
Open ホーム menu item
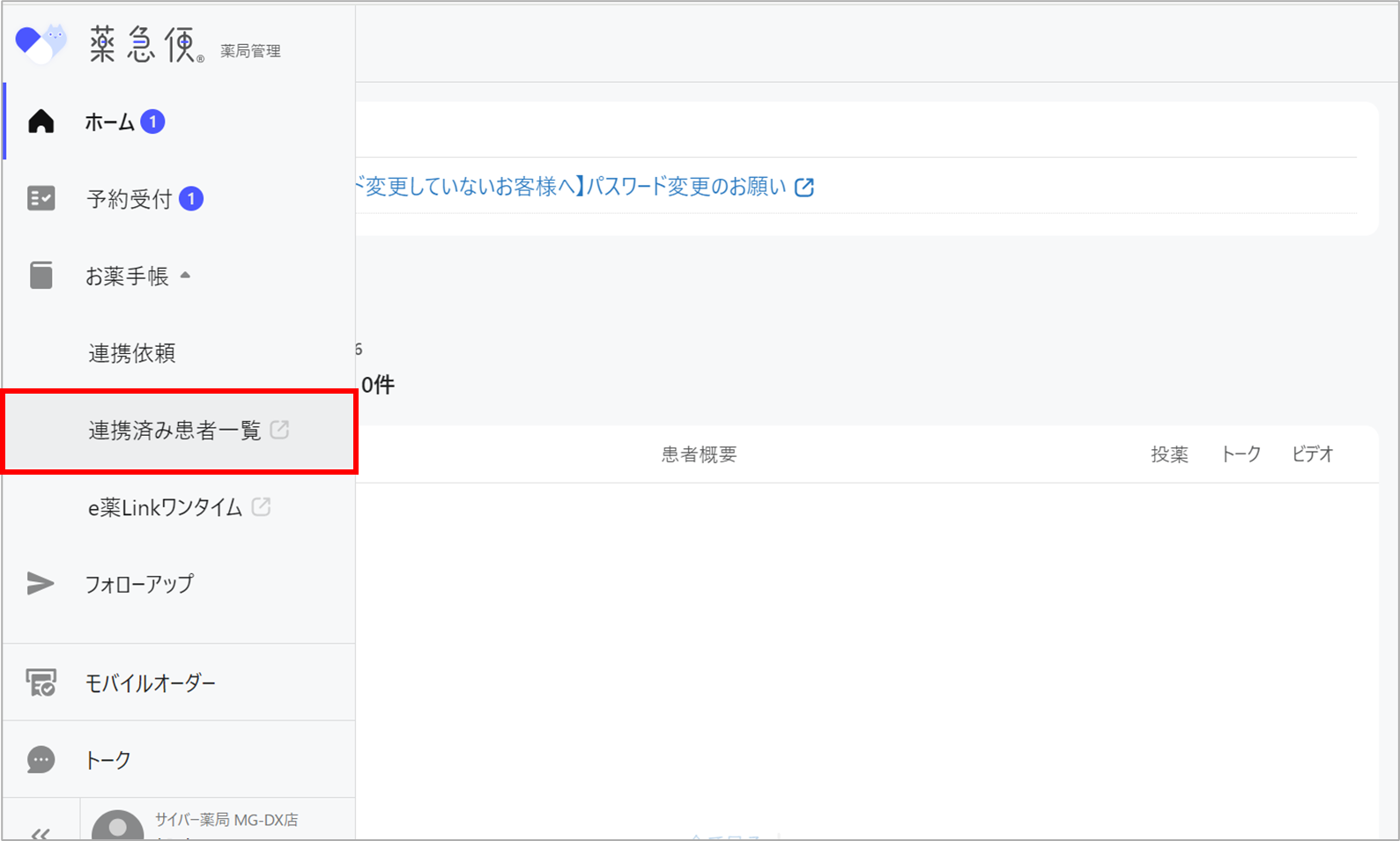coord(109,122)
